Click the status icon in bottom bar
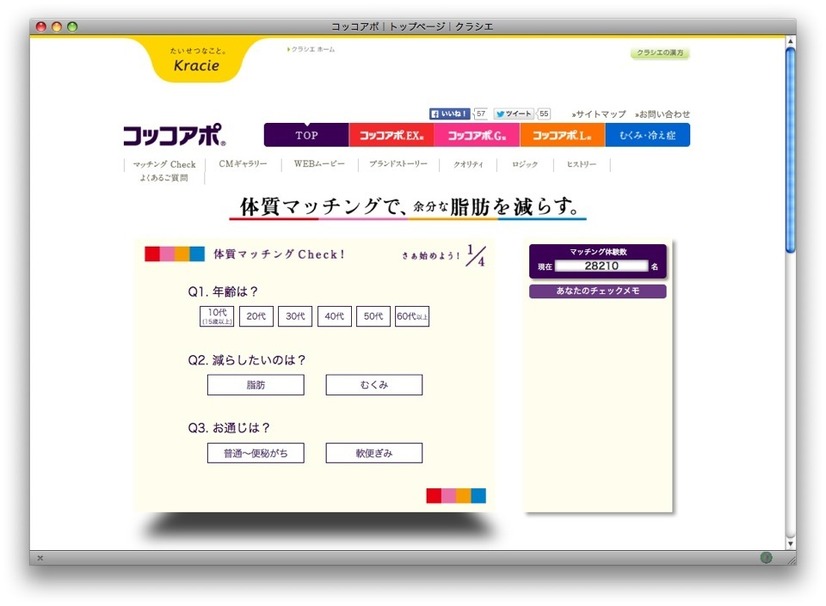 pyautogui.click(x=766, y=558)
